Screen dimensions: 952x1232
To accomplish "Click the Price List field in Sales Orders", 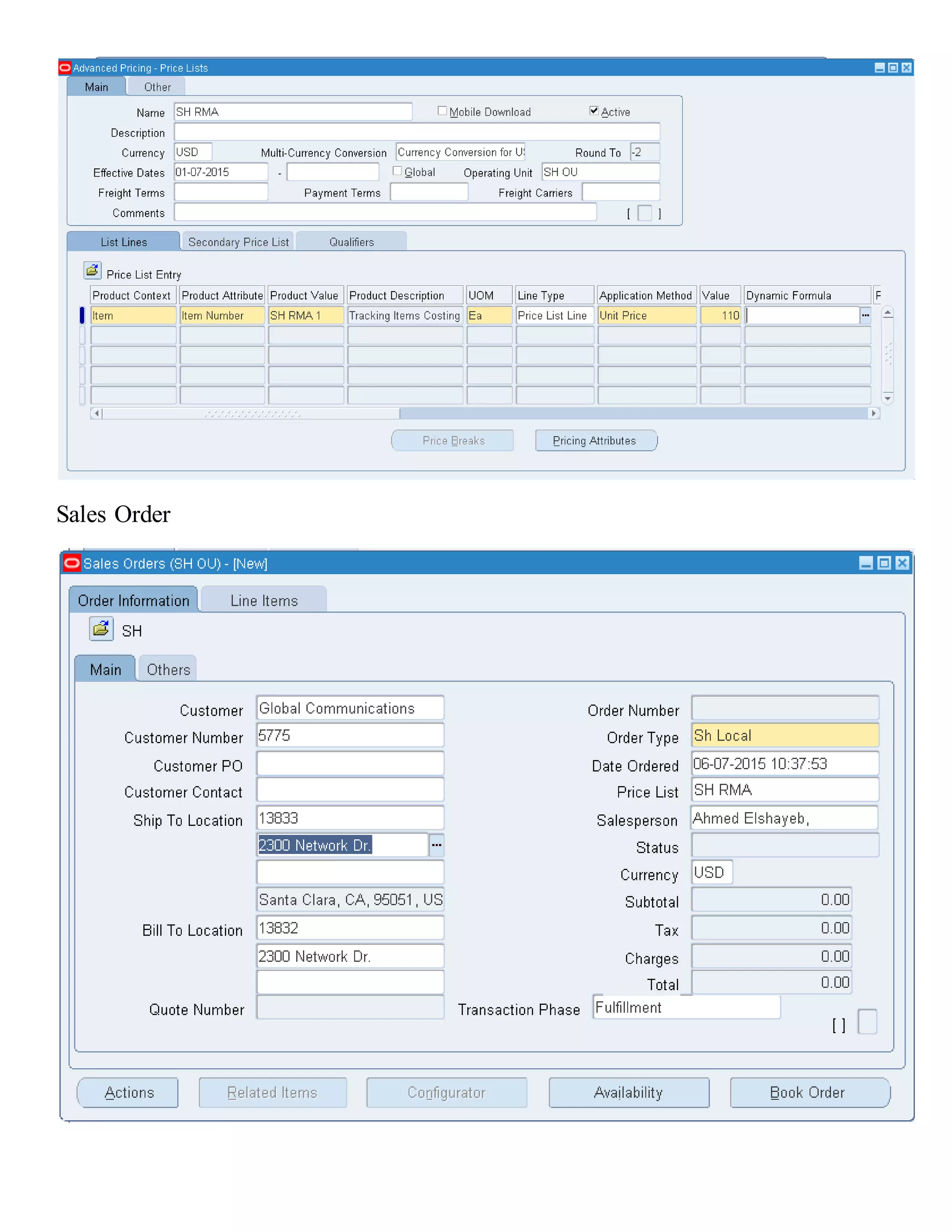I will [785, 790].
